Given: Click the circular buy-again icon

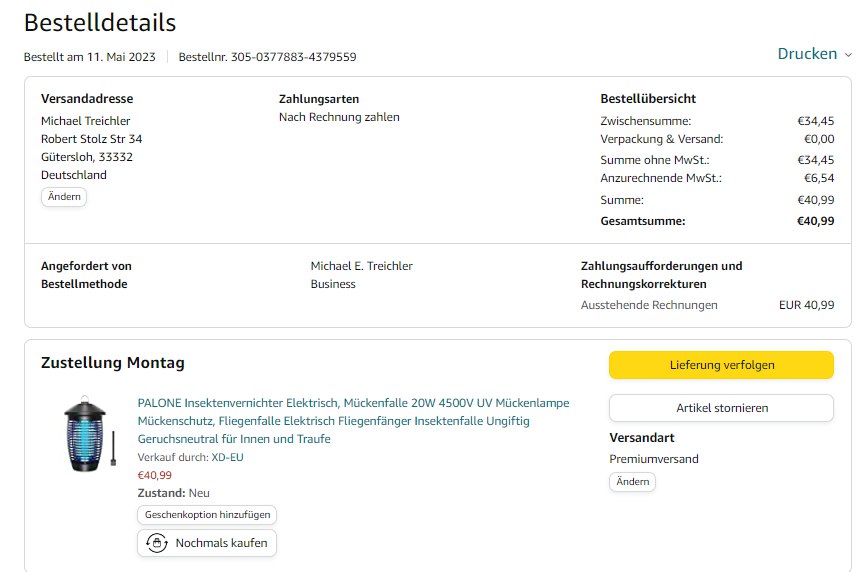Looking at the screenshot, I should (156, 543).
